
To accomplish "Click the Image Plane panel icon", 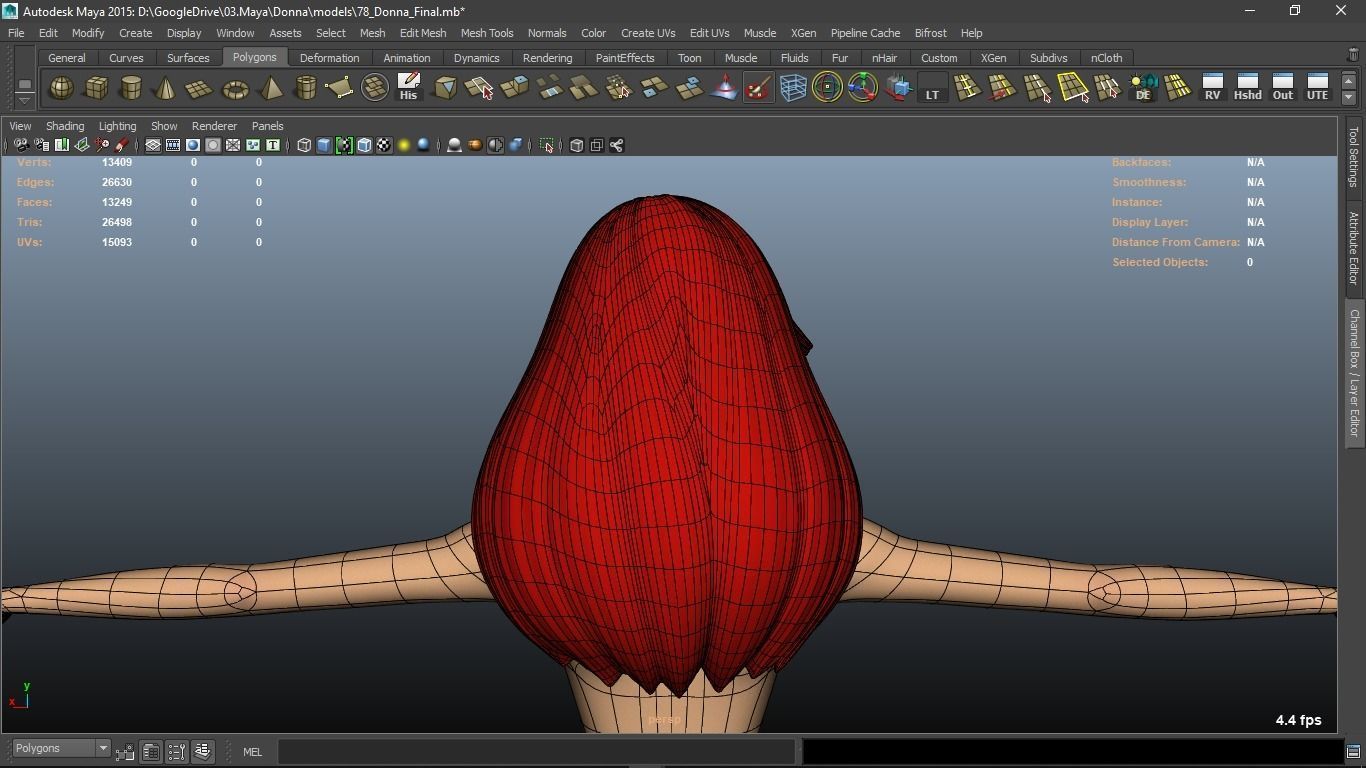I will tap(82, 145).
